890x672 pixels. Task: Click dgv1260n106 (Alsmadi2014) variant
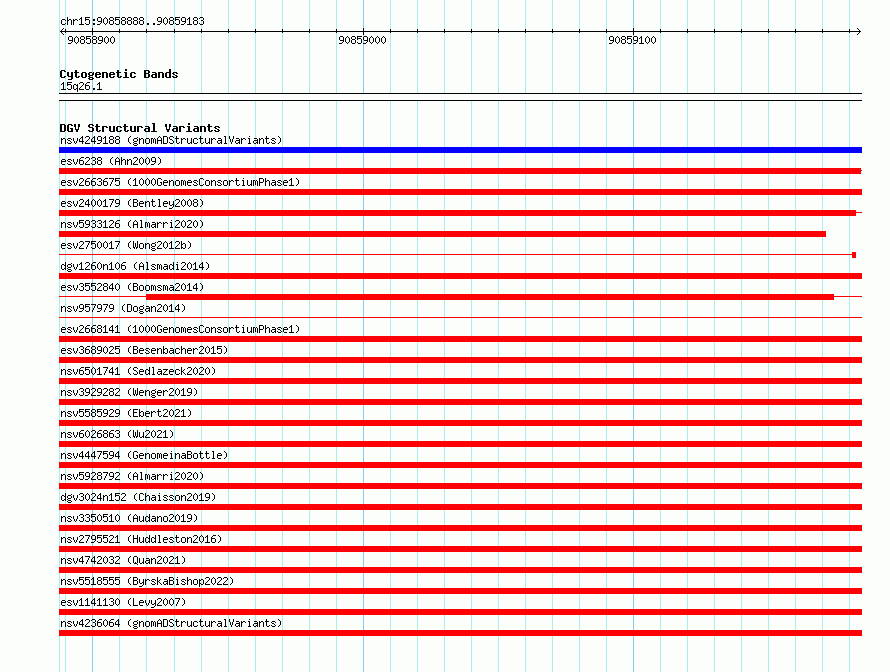[x=135, y=266]
